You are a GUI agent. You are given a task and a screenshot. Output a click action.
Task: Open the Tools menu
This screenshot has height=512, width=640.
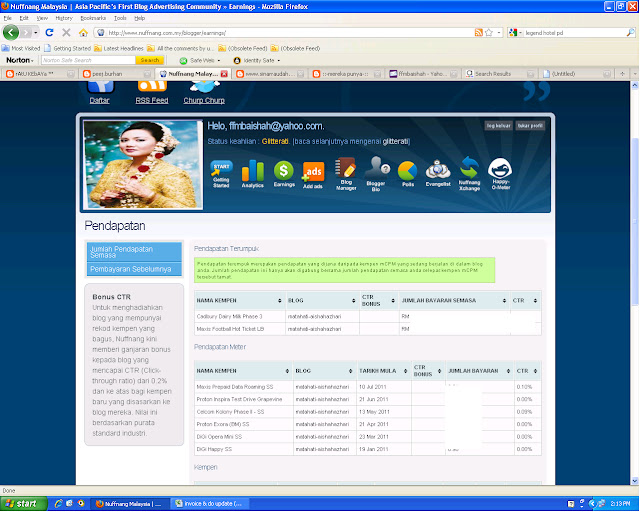pyautogui.click(x=120, y=18)
